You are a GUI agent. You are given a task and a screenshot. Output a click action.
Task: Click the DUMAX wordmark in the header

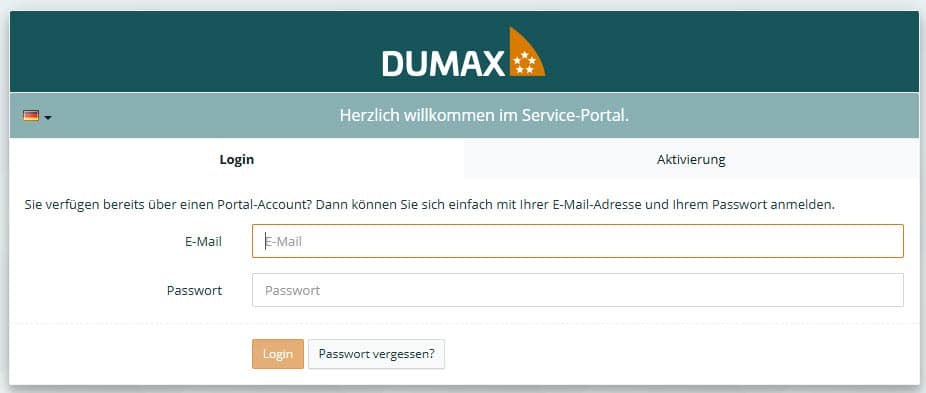(x=444, y=63)
